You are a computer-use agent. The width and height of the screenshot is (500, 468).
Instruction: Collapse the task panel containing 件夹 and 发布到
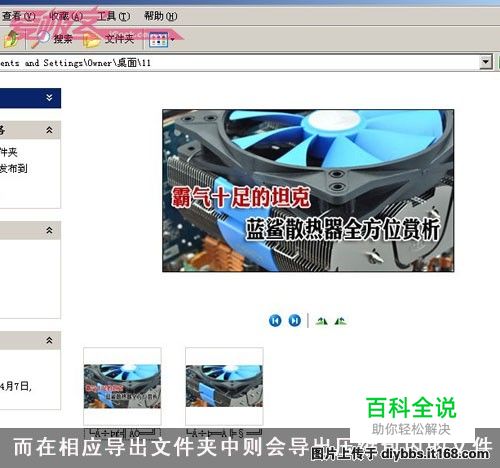pyautogui.click(x=49, y=130)
